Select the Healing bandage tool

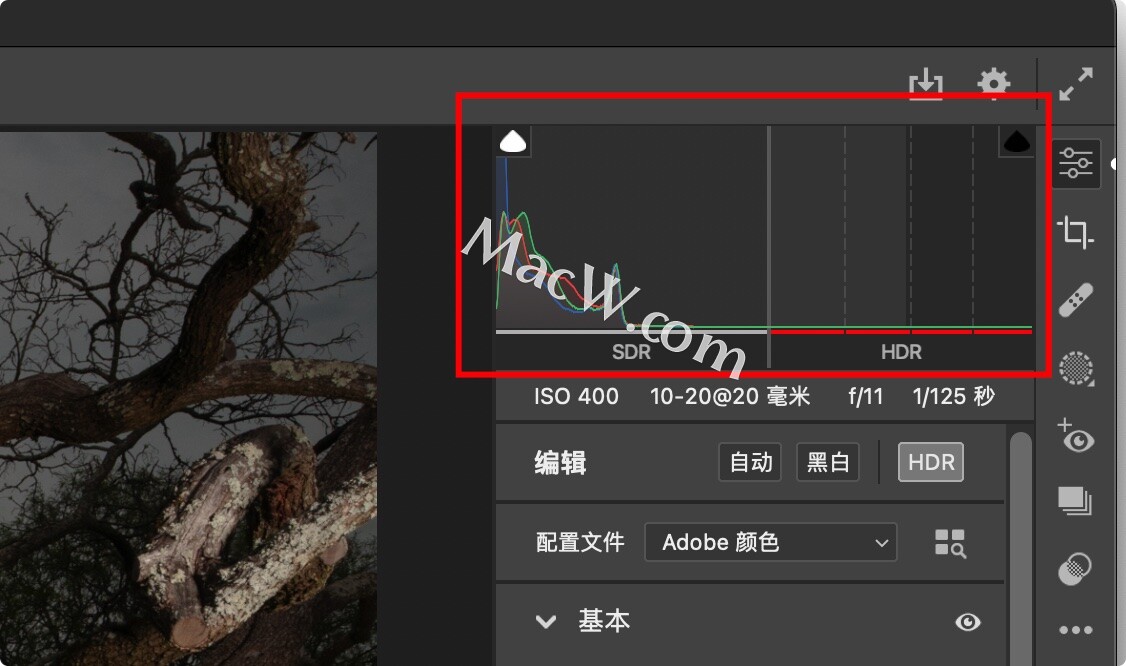[x=1076, y=300]
